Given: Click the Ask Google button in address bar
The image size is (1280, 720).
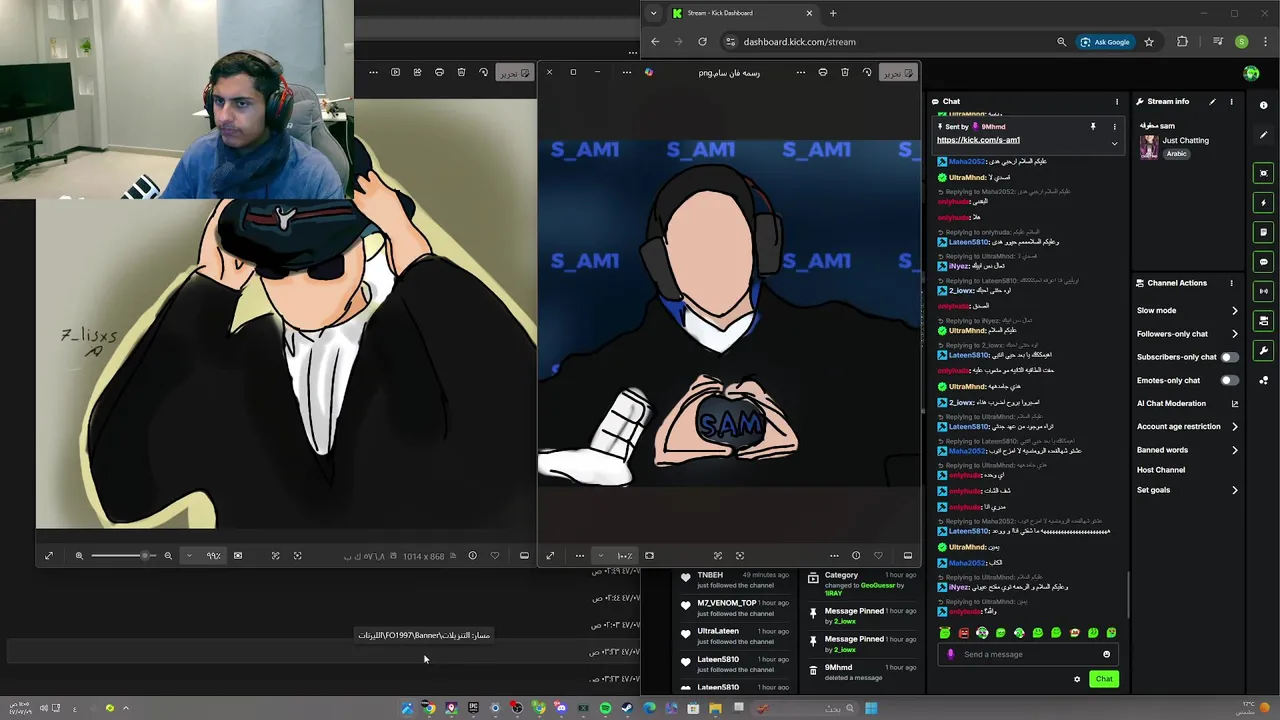Looking at the screenshot, I should (x=1105, y=42).
